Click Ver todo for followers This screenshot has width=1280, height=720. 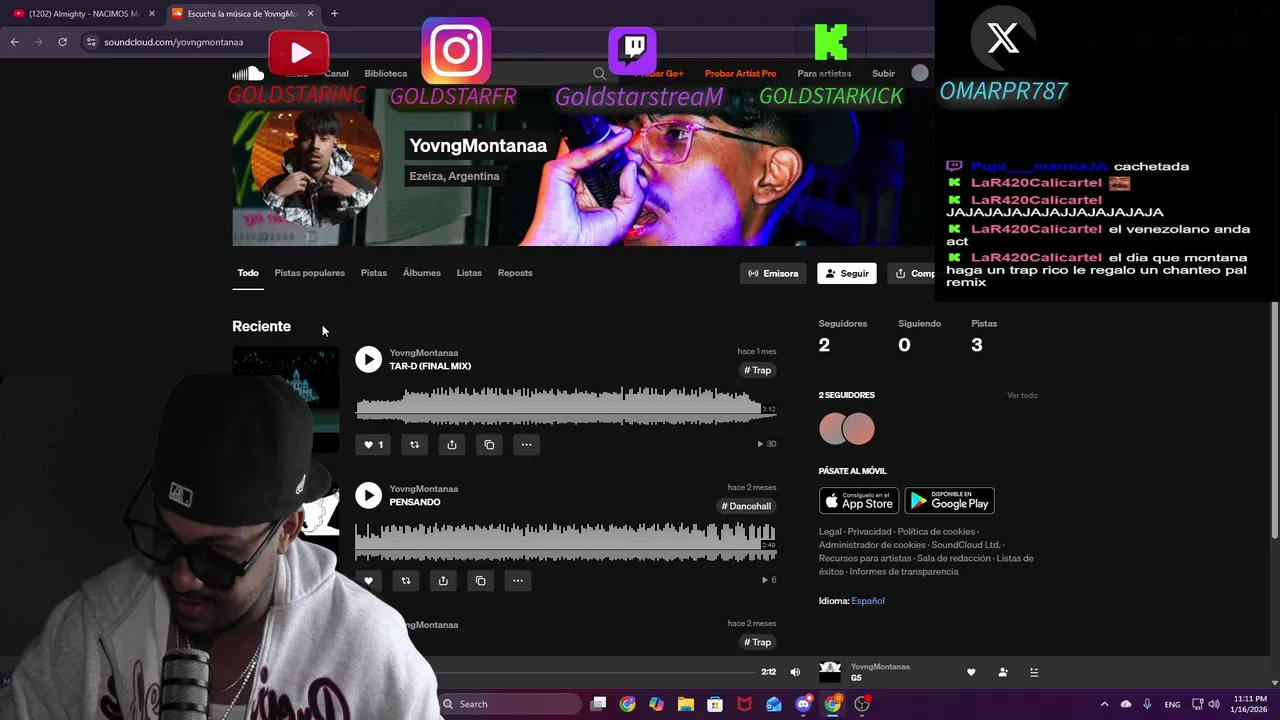1022,395
